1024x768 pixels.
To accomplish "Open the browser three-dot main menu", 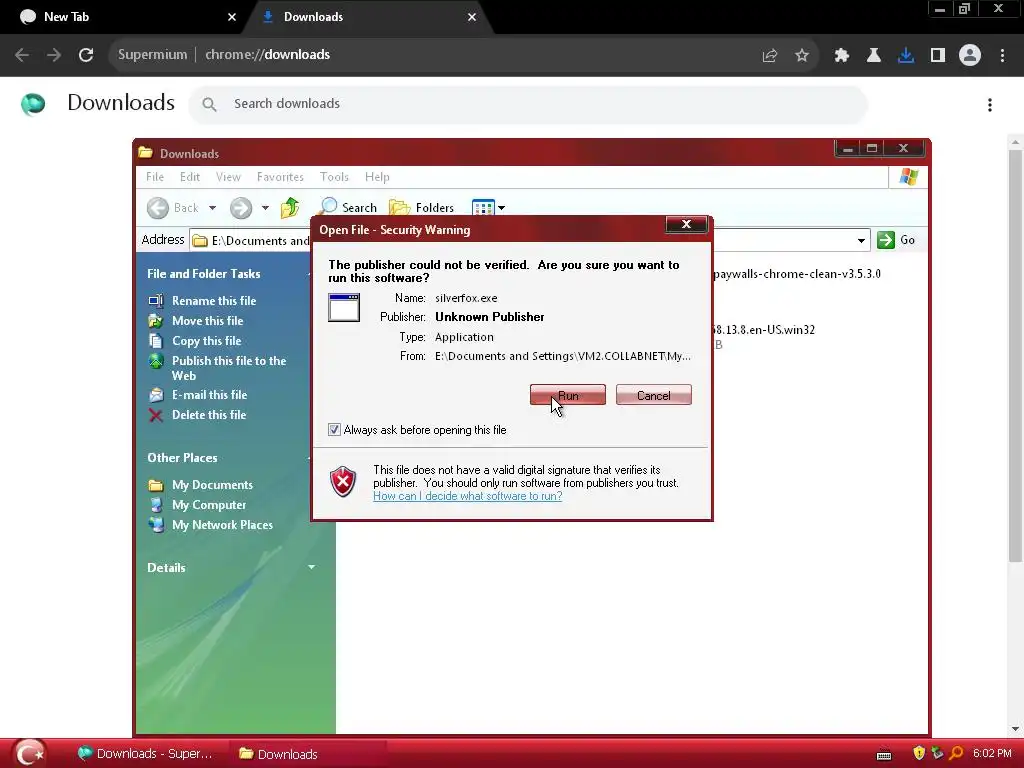I will pyautogui.click(x=1002, y=56).
